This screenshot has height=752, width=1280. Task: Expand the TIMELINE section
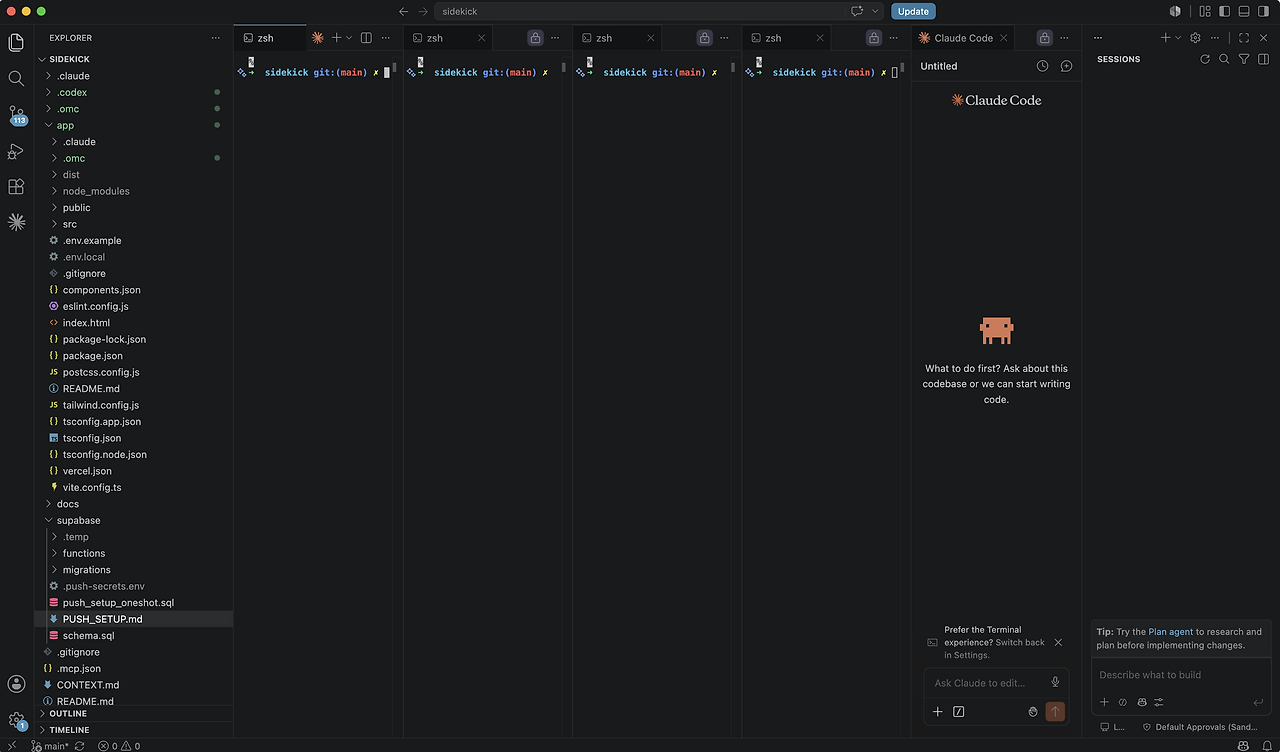(134, 730)
